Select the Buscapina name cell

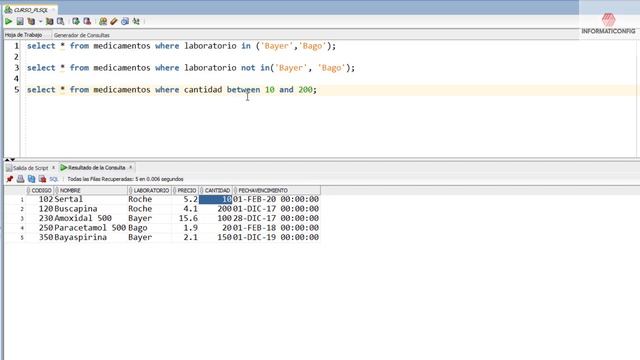point(91,209)
